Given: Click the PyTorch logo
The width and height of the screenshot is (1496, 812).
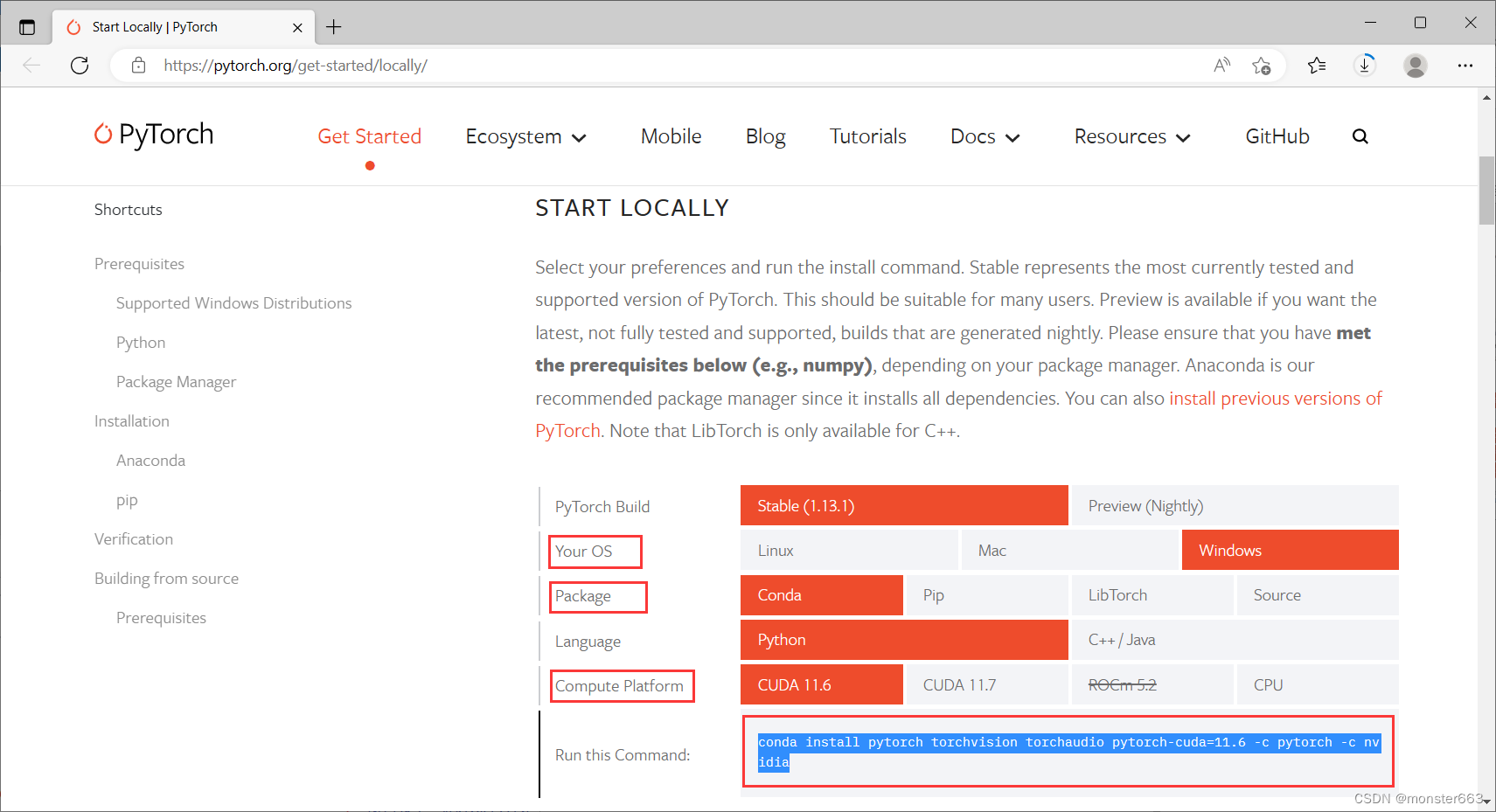Looking at the screenshot, I should pyautogui.click(x=154, y=135).
